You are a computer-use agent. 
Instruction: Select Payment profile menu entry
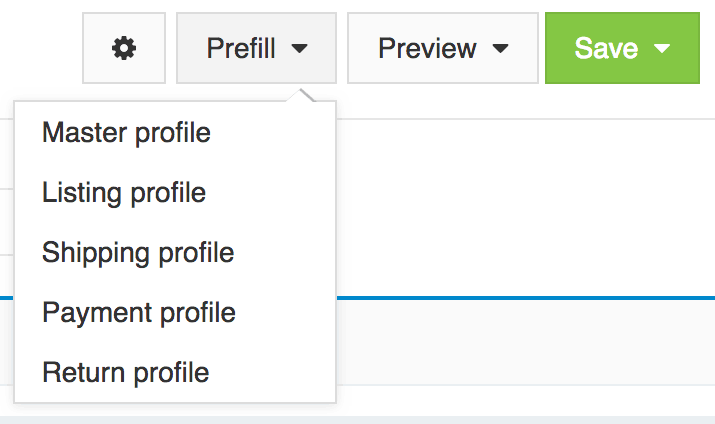click(139, 313)
